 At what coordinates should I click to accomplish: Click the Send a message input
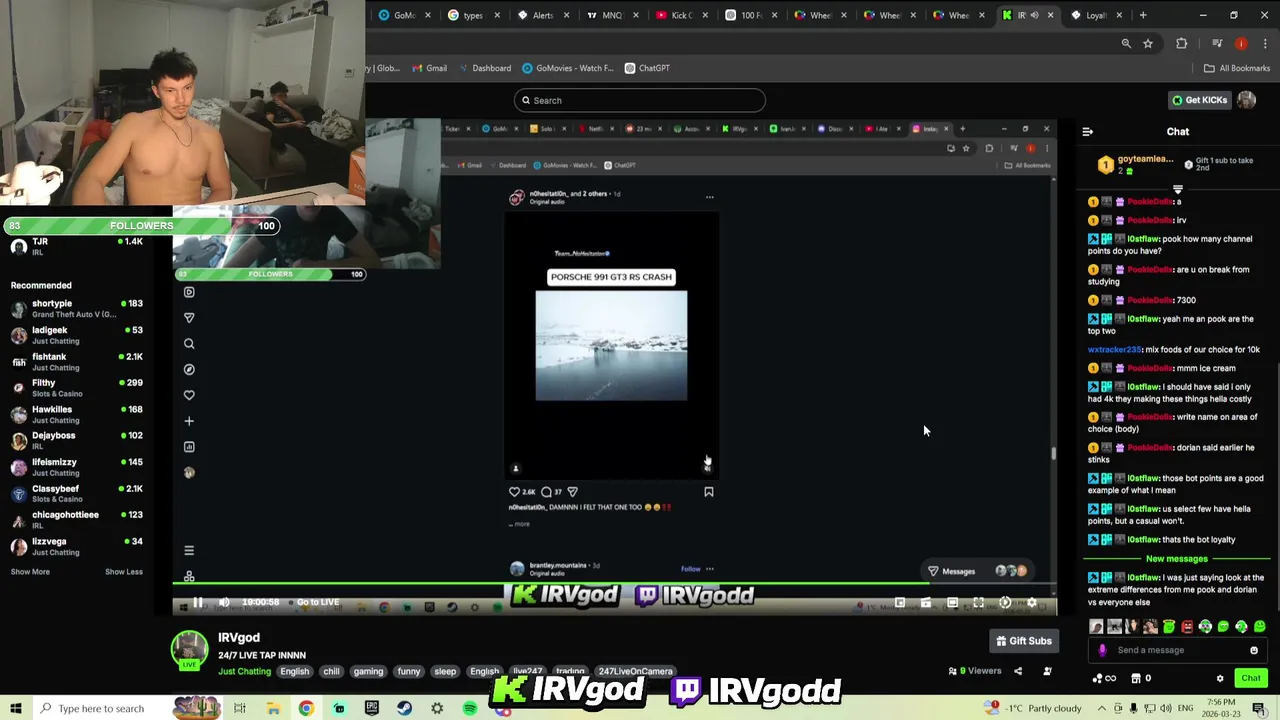pos(1176,650)
